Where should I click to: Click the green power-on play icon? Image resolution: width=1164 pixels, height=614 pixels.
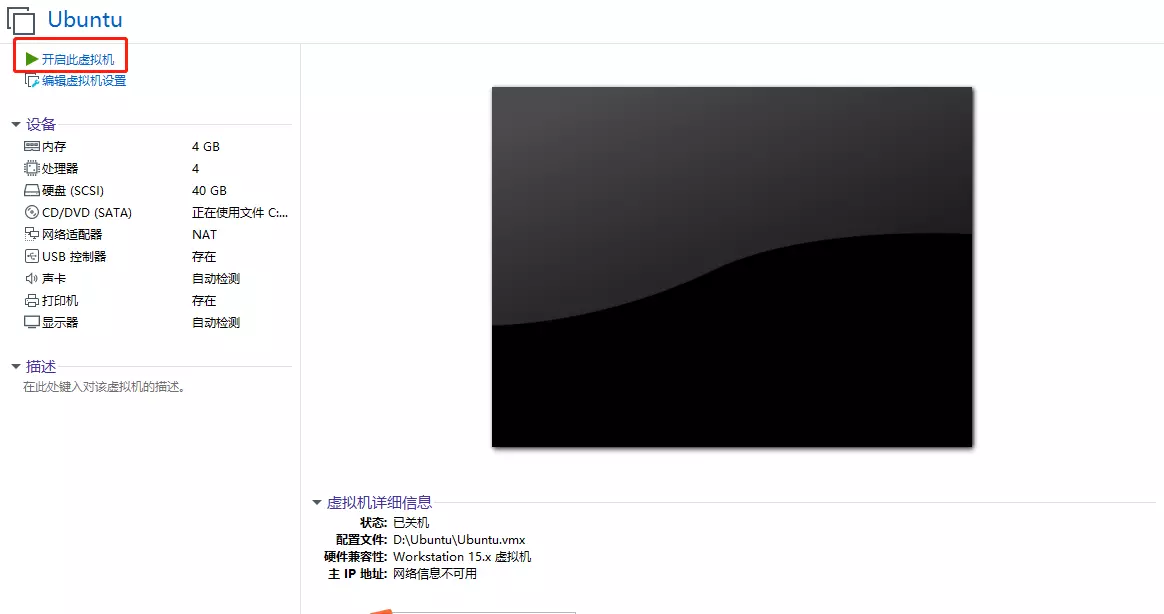tap(29, 56)
